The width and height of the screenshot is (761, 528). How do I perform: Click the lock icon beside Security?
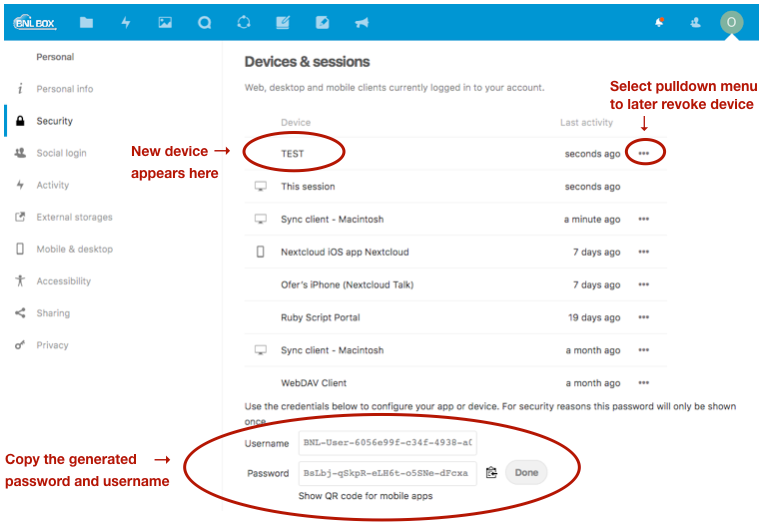[20, 121]
